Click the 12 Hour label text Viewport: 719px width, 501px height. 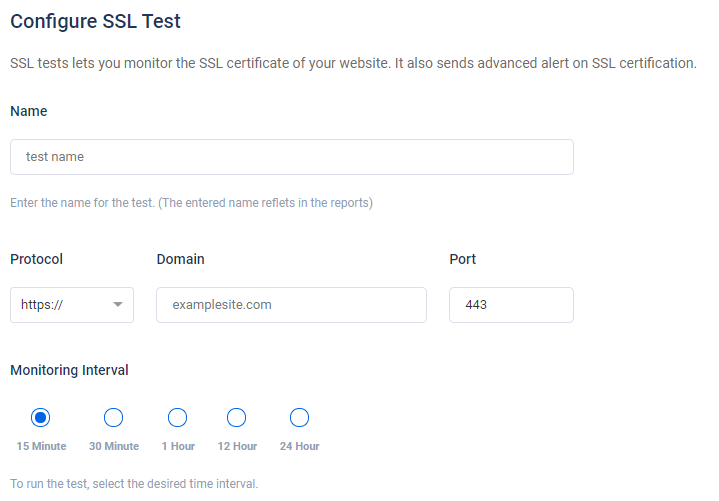coord(237,446)
